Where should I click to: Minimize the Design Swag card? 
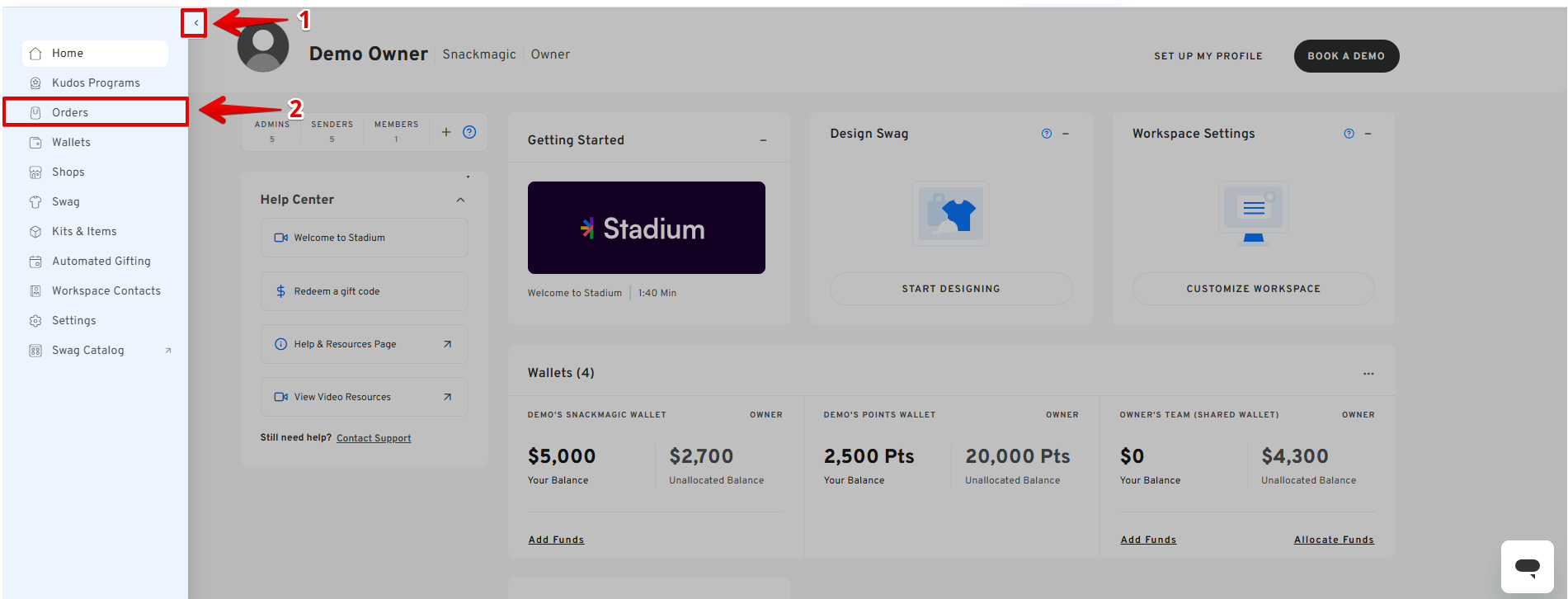tap(1066, 134)
